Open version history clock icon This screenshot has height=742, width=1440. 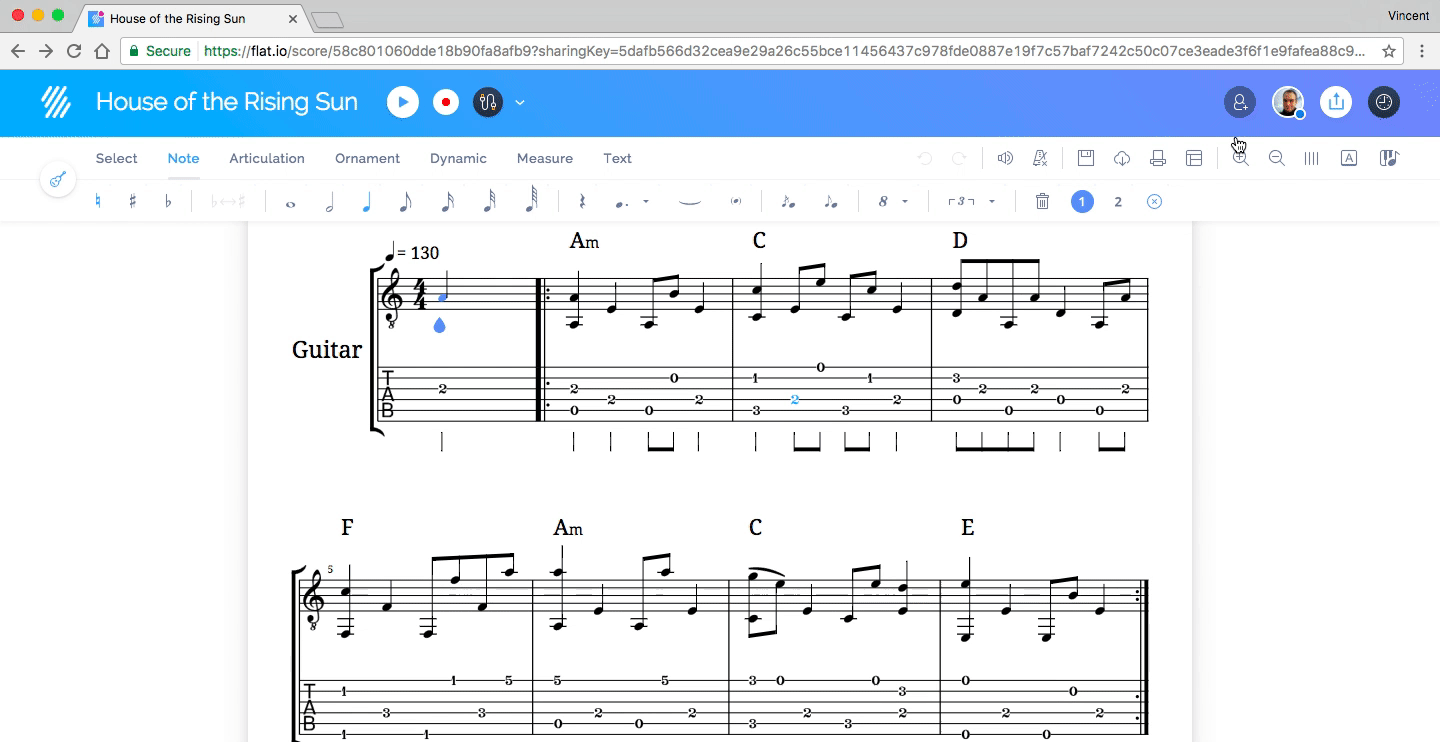(1384, 102)
